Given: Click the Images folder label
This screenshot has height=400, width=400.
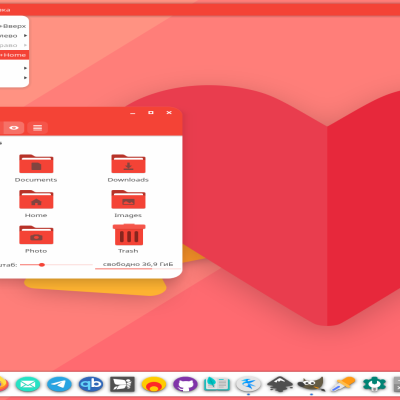Looking at the screenshot, I should click(x=128, y=215).
